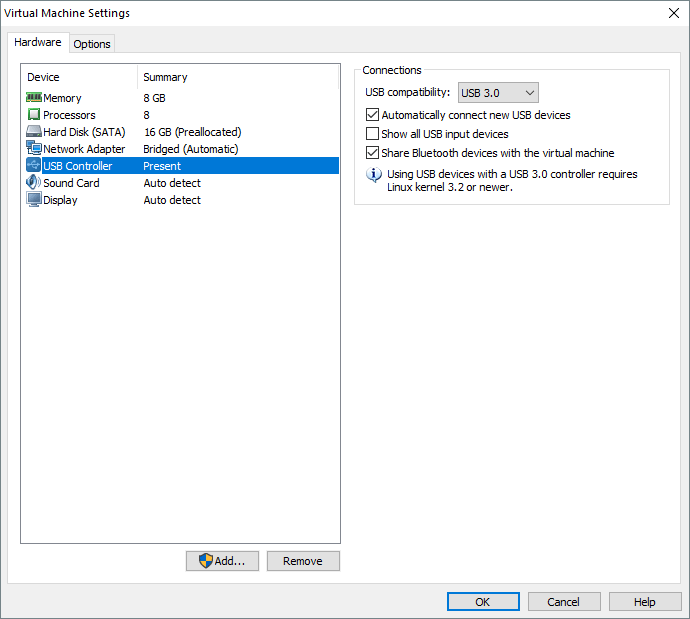The height and width of the screenshot is (619, 690).
Task: Switch to the Options tab
Action: [92, 44]
